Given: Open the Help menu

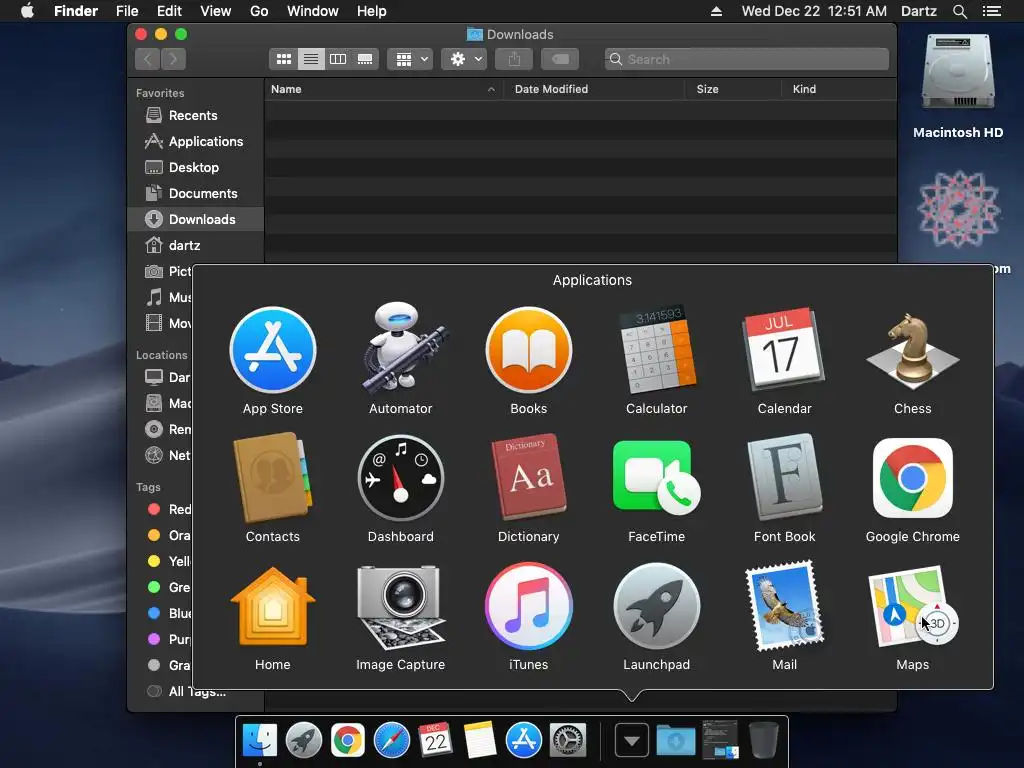Looking at the screenshot, I should [x=372, y=11].
